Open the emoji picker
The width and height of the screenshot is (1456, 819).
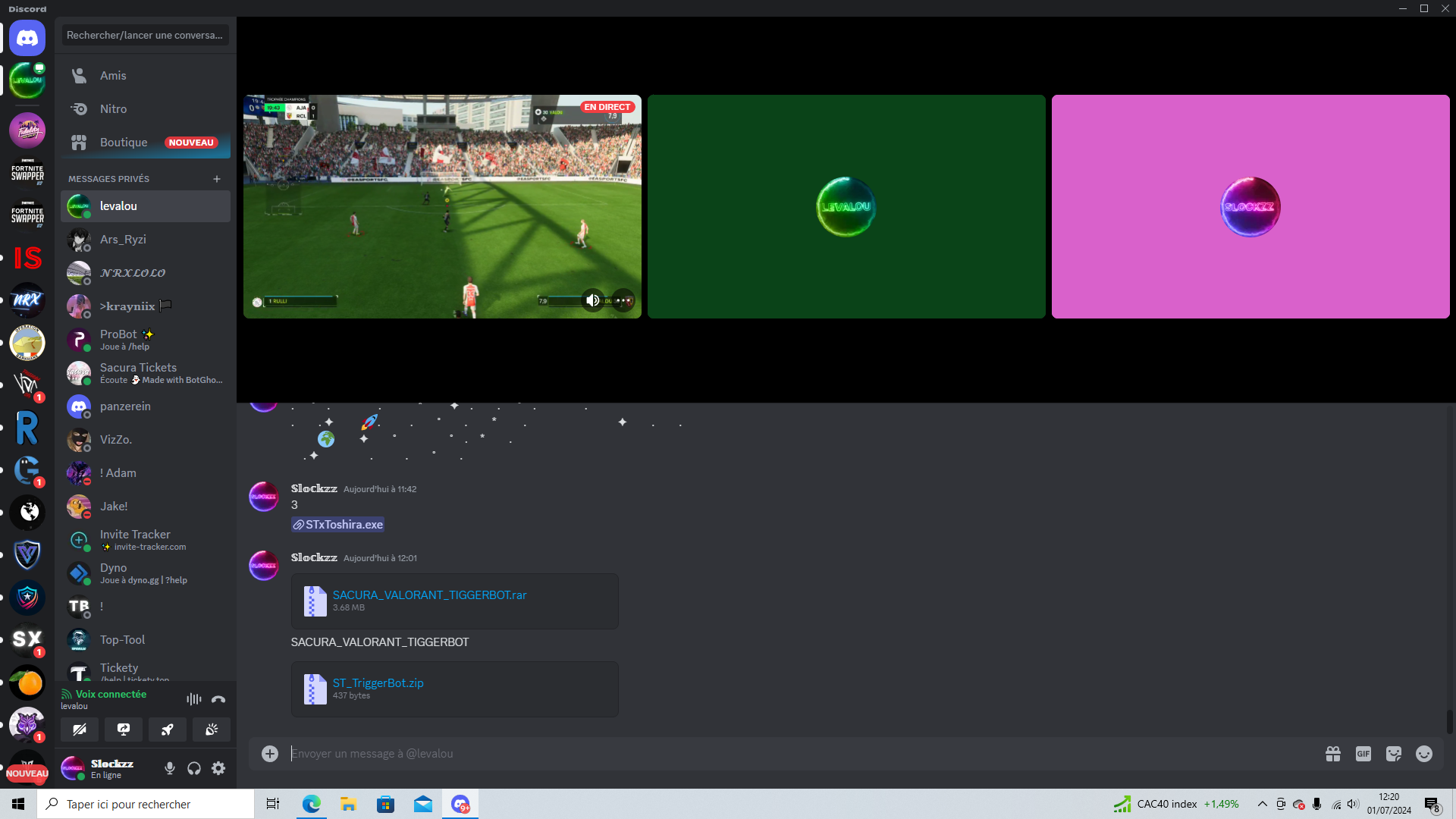1424,753
